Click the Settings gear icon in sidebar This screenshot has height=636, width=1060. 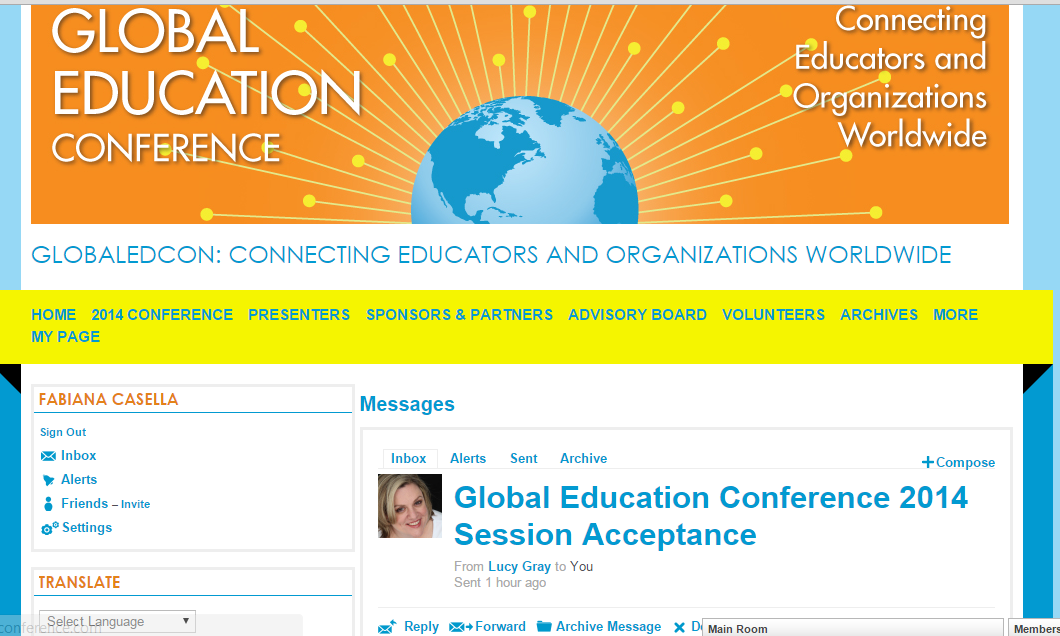49,529
